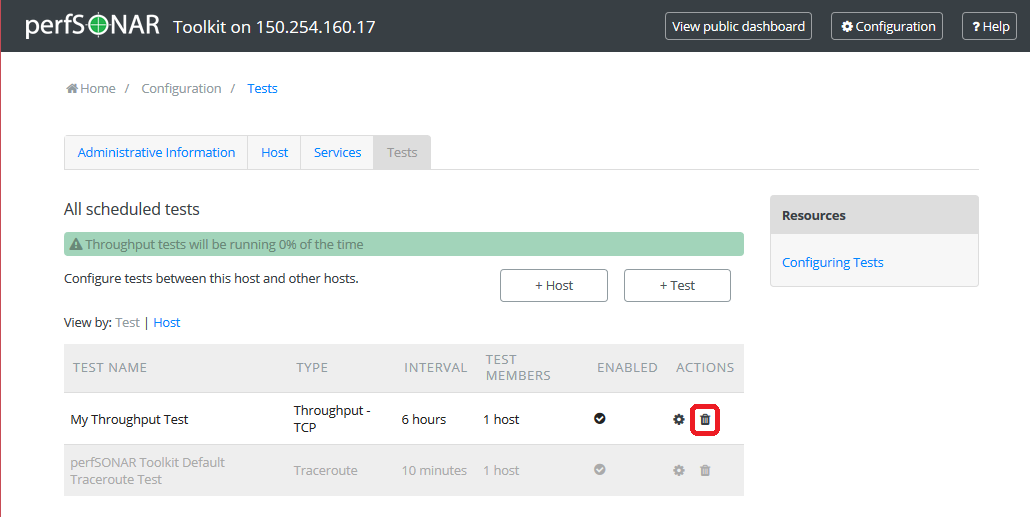
Task: Click the Traceroute type cell
Action: pyautogui.click(x=326, y=471)
